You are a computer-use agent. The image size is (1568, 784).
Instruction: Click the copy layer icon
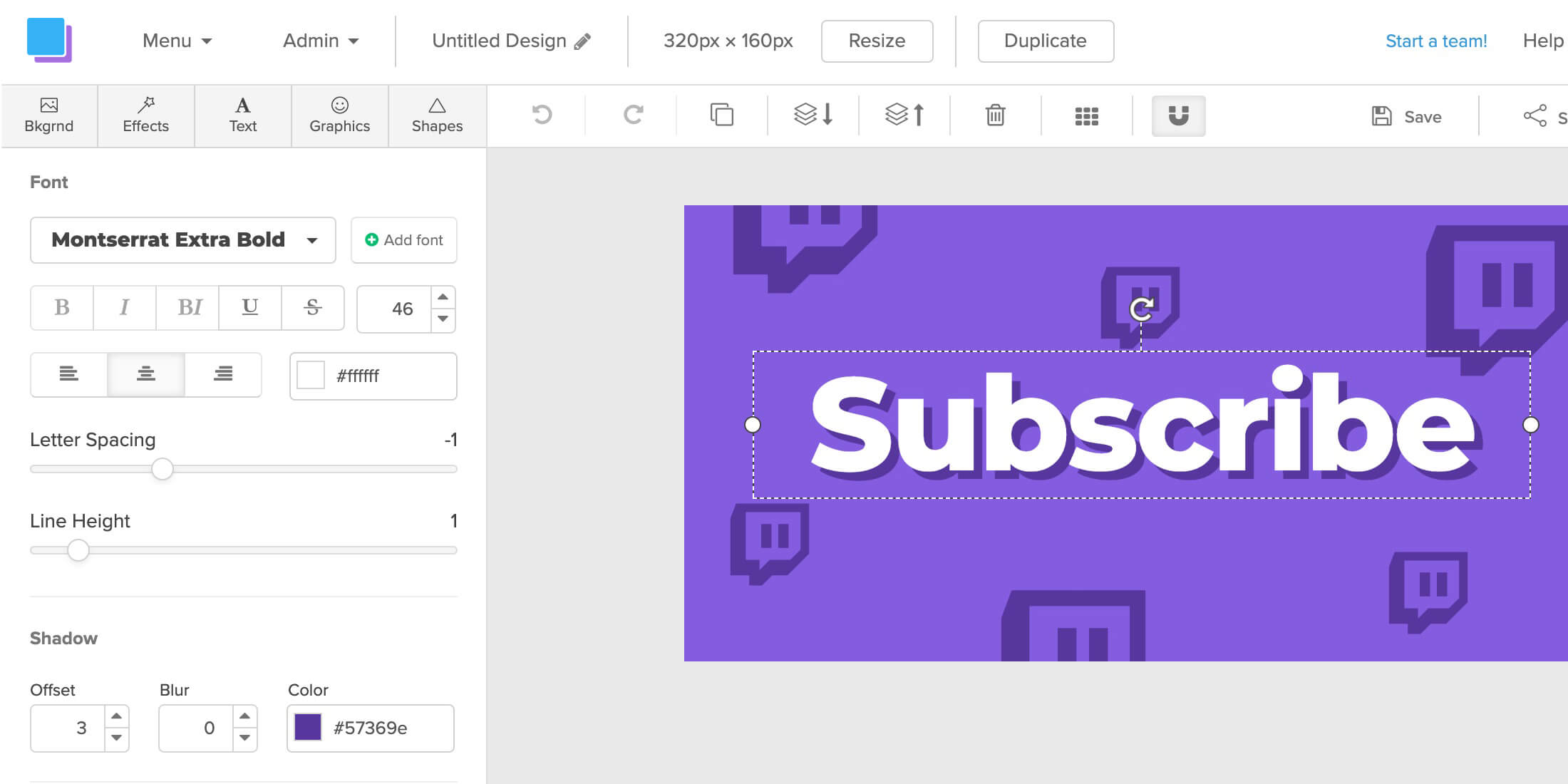tap(721, 115)
